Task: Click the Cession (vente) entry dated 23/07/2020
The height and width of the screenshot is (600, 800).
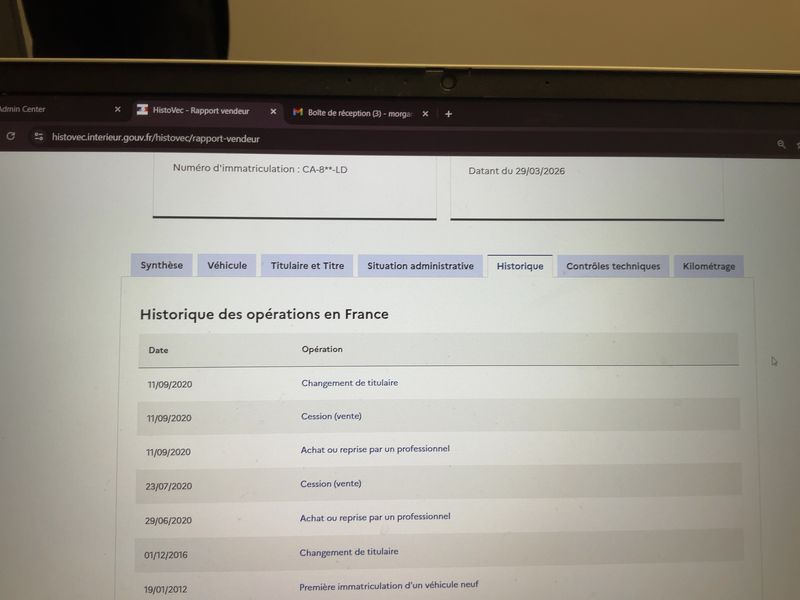Action: pyautogui.click(x=331, y=484)
